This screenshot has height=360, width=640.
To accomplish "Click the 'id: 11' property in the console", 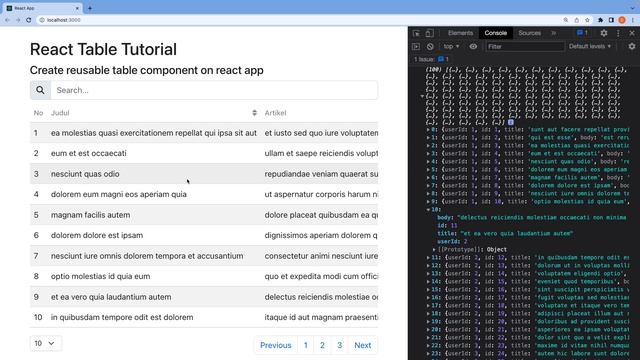I will point(447,225).
